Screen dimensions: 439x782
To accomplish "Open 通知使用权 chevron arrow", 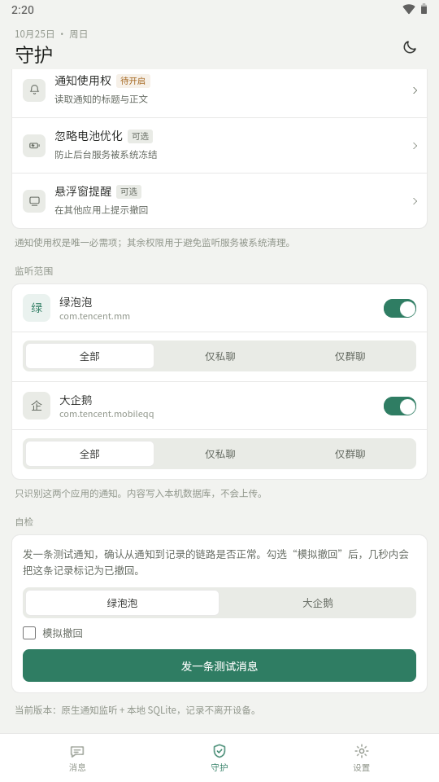I will [x=415, y=90].
